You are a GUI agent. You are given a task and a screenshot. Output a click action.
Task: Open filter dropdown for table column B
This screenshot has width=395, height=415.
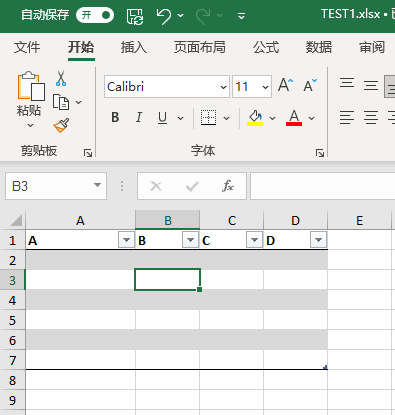[190, 240]
